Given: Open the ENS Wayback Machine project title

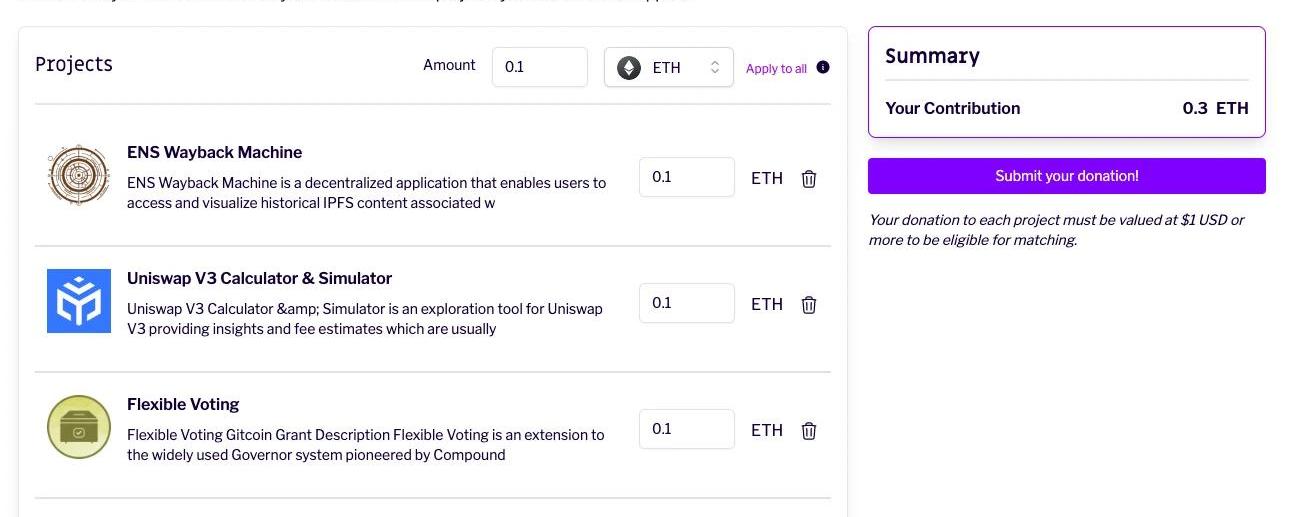Looking at the screenshot, I should (x=214, y=152).
